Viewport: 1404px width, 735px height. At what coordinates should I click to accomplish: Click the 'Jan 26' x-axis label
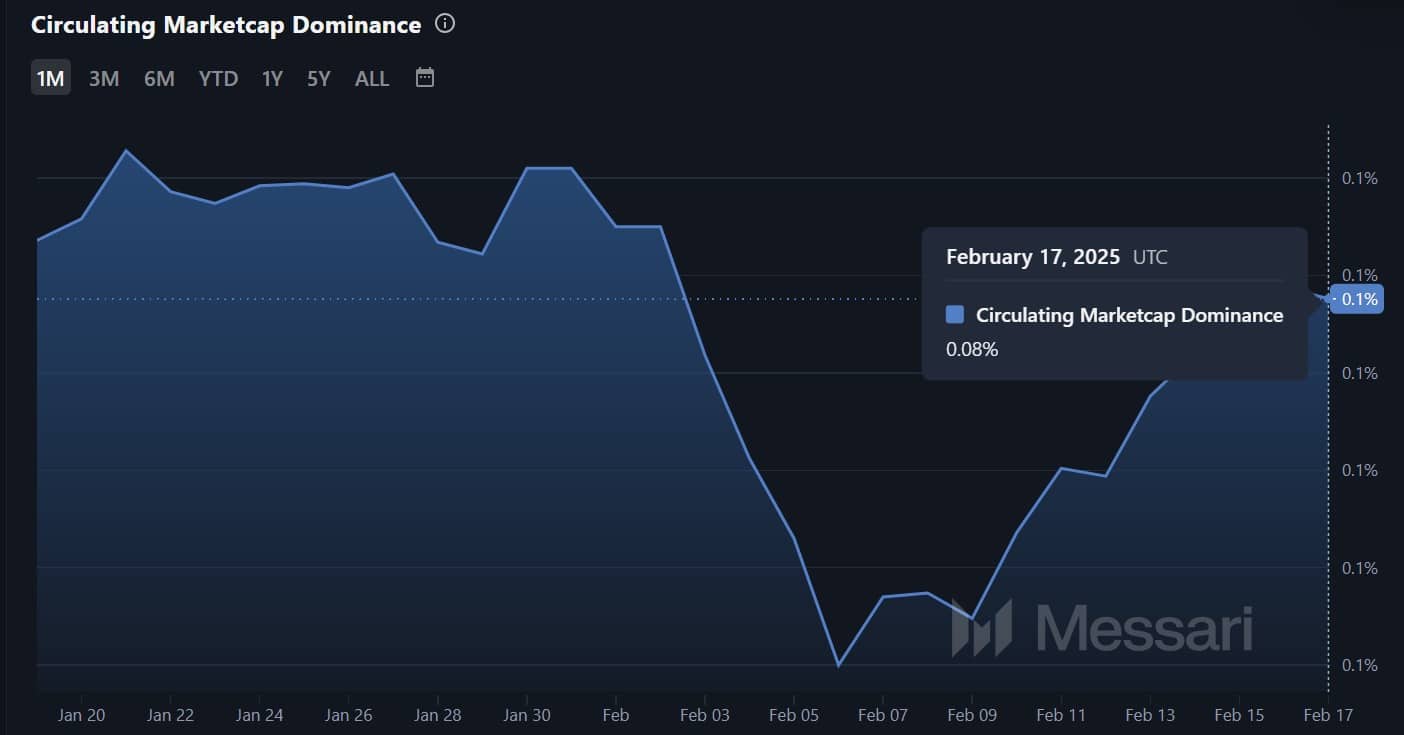click(x=348, y=715)
